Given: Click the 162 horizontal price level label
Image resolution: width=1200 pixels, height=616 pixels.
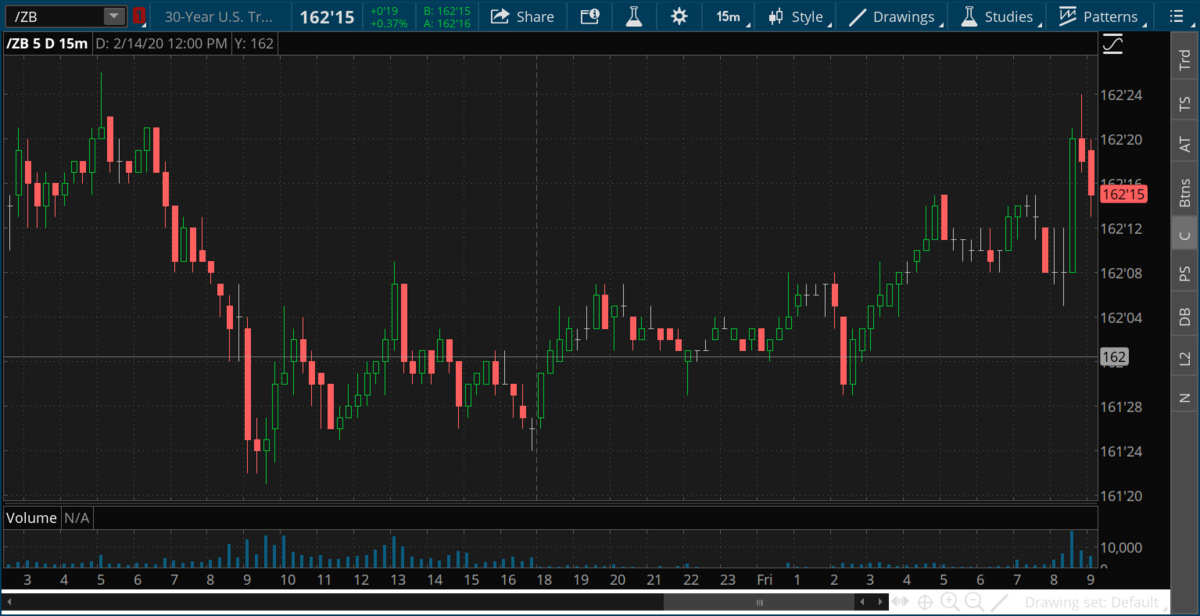Looking at the screenshot, I should (1113, 357).
